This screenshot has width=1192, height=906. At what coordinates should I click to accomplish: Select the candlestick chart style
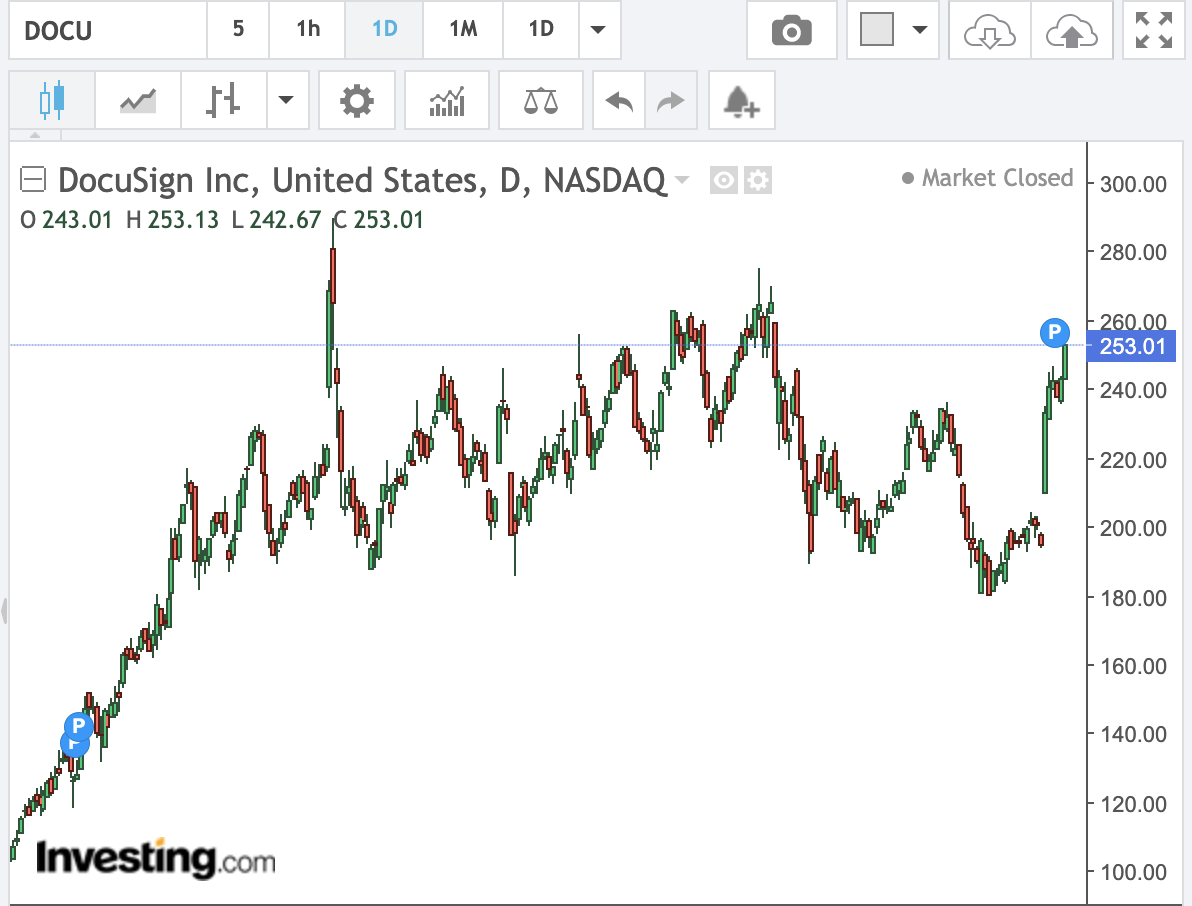pyautogui.click(x=52, y=100)
